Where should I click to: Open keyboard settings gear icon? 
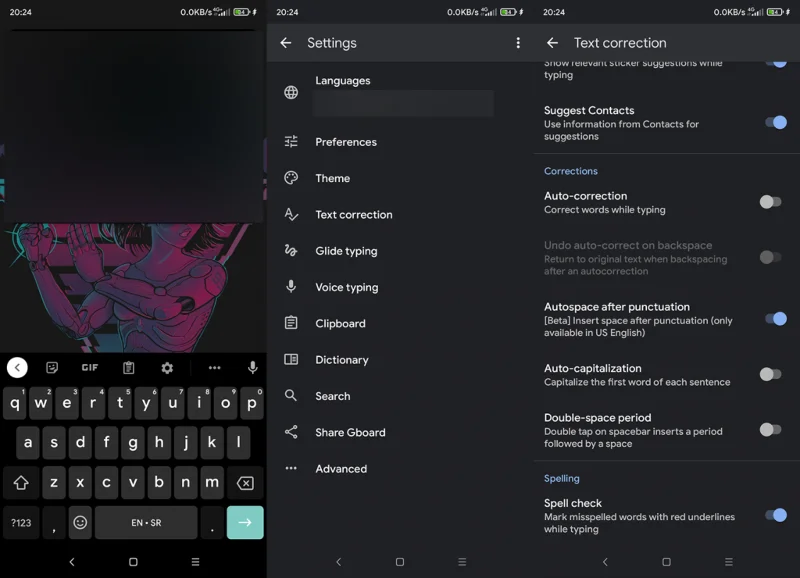[167, 368]
